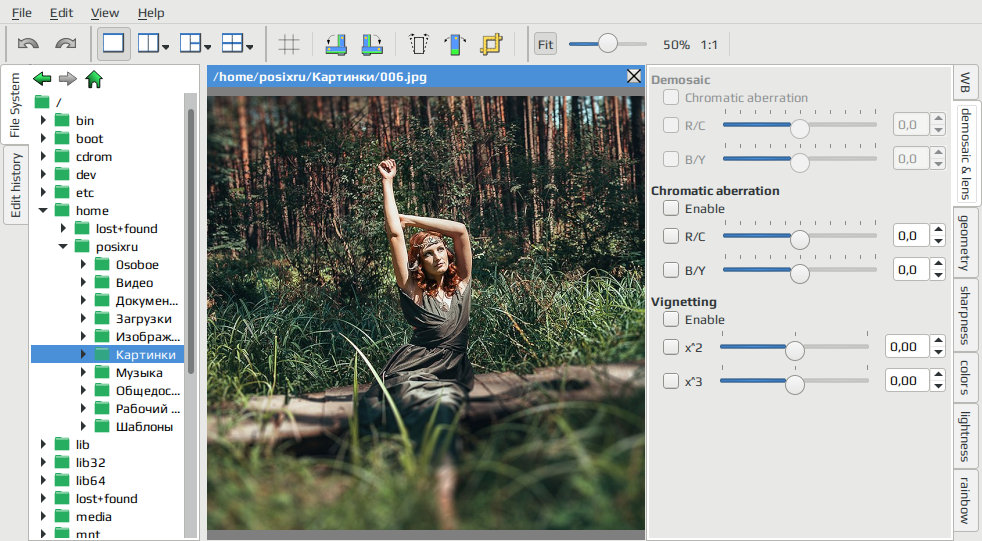Select the four-pane grid view icon
This screenshot has width=982, height=541.
coord(232,43)
